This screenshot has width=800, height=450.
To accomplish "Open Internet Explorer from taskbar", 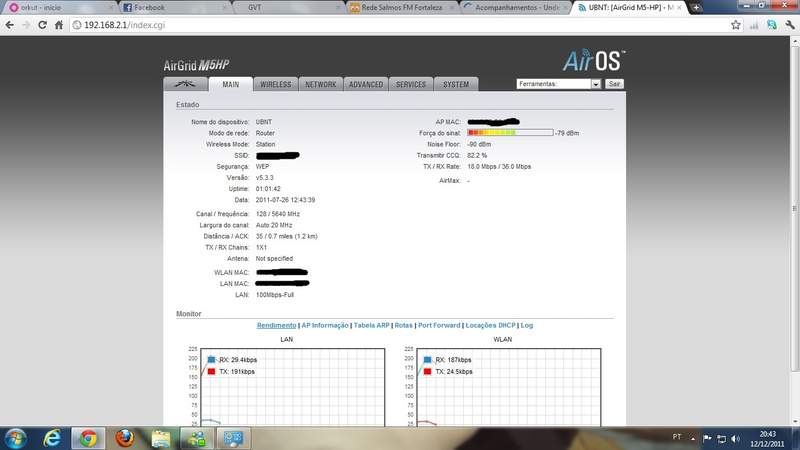I will tap(52, 438).
